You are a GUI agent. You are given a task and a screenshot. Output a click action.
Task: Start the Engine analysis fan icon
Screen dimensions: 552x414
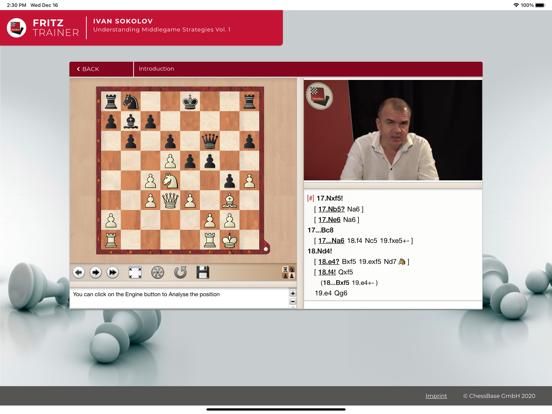coord(157,272)
